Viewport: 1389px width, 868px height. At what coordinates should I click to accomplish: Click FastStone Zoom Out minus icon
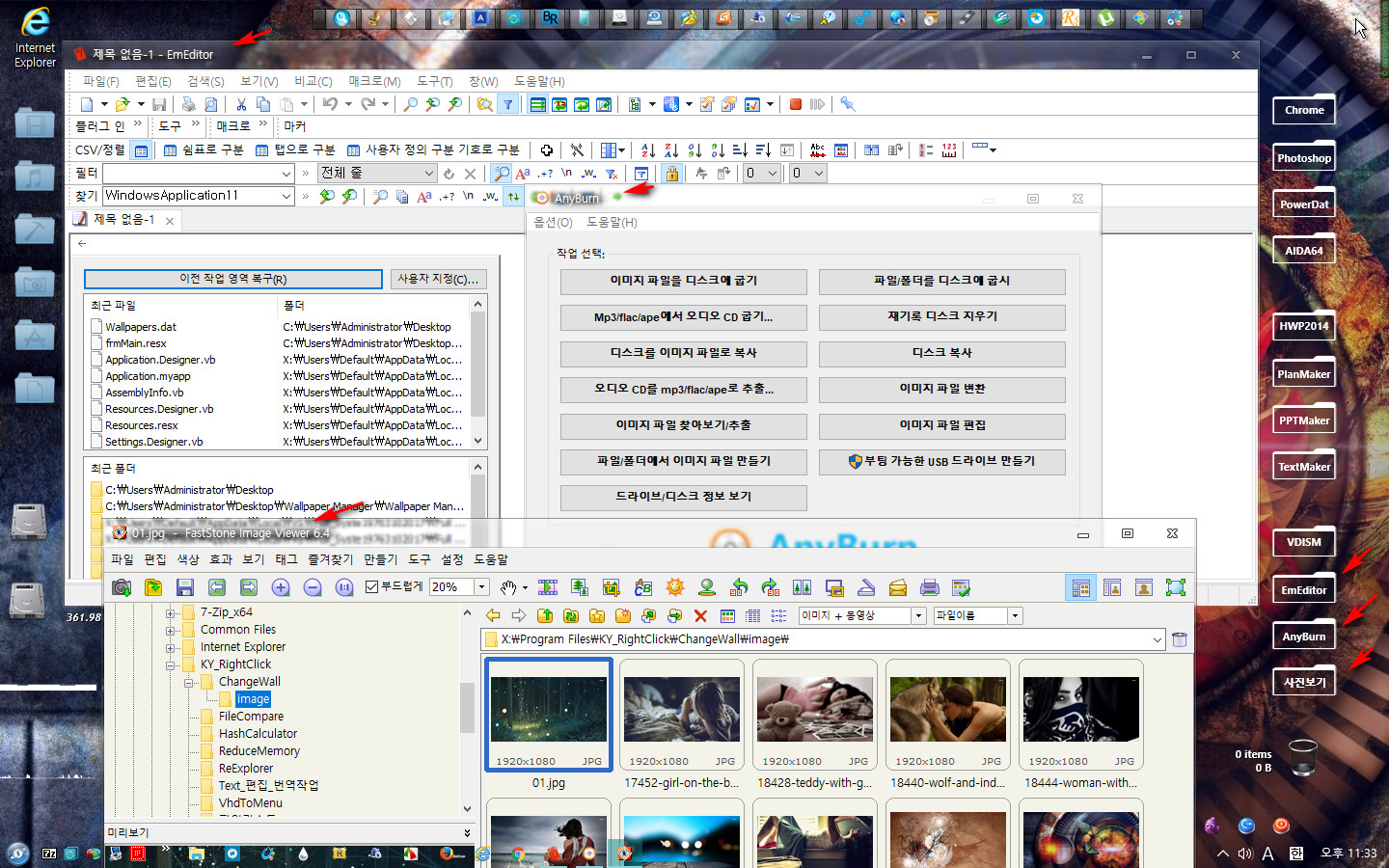(x=313, y=587)
